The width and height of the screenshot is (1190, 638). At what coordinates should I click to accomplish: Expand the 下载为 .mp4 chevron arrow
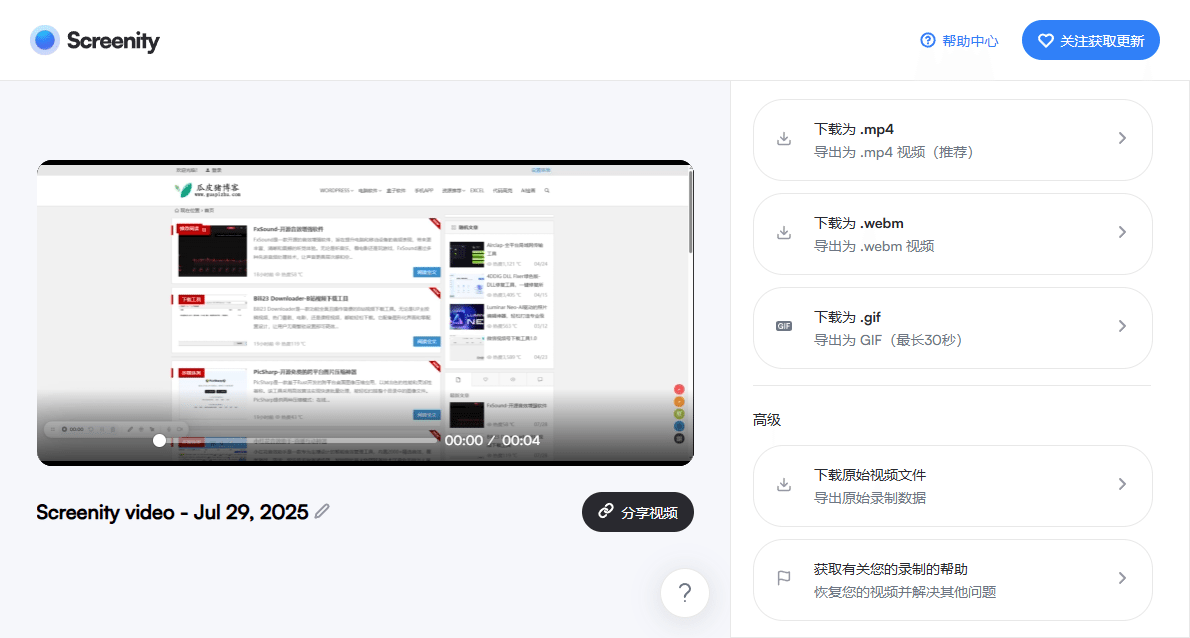point(1122,138)
